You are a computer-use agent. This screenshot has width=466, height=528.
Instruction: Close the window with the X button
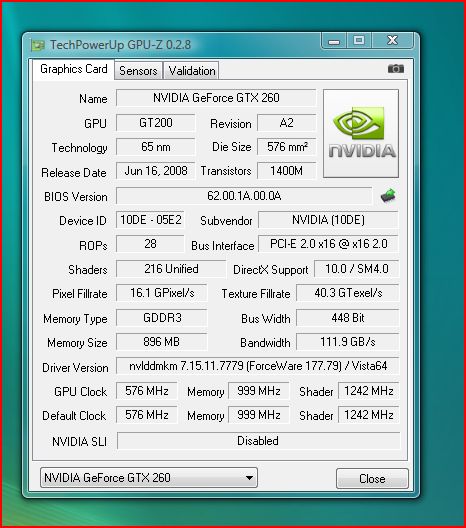click(392, 41)
